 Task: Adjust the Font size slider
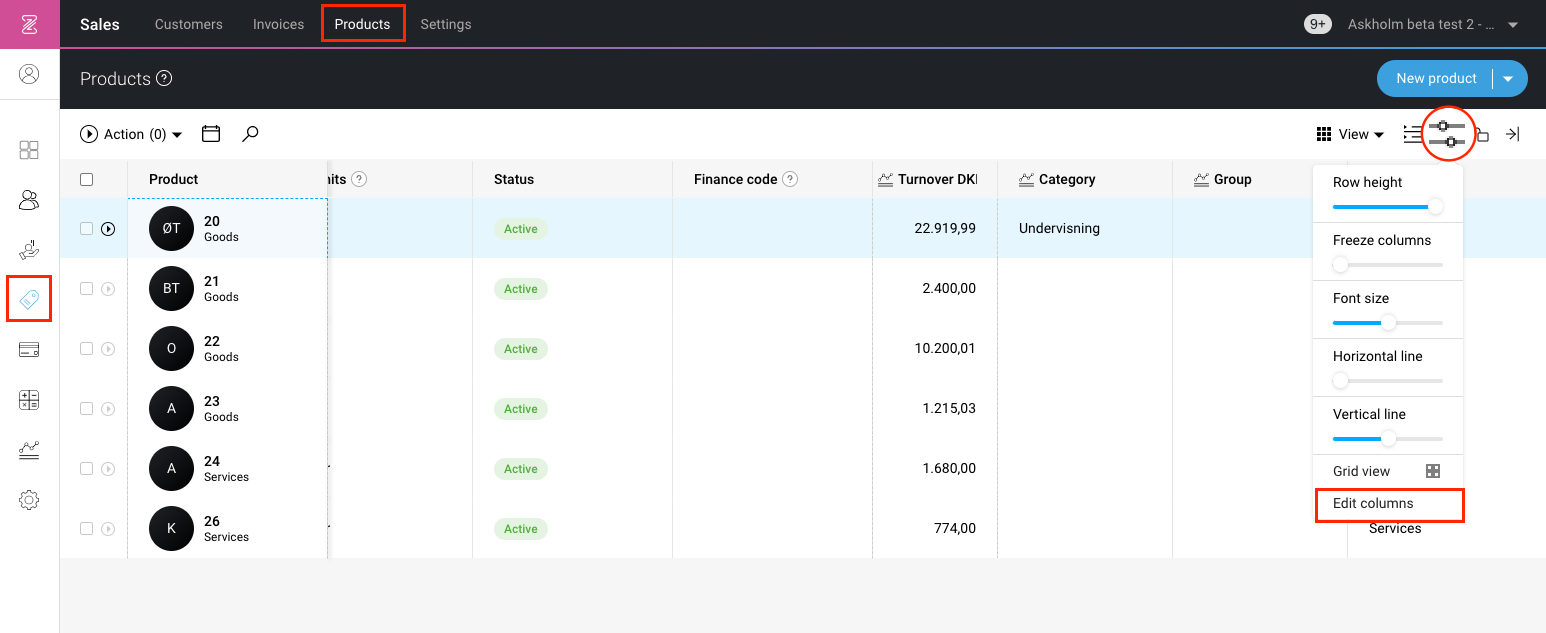[x=1388, y=323]
